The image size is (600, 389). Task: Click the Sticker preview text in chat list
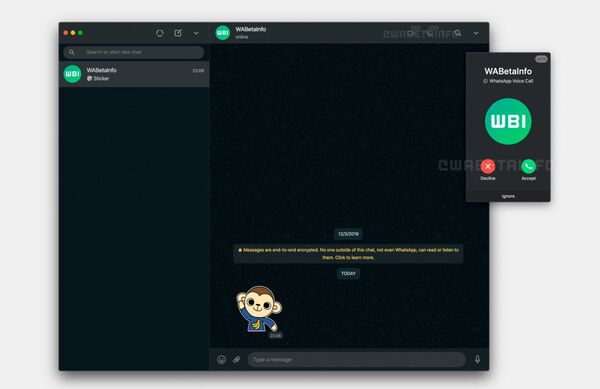101,78
